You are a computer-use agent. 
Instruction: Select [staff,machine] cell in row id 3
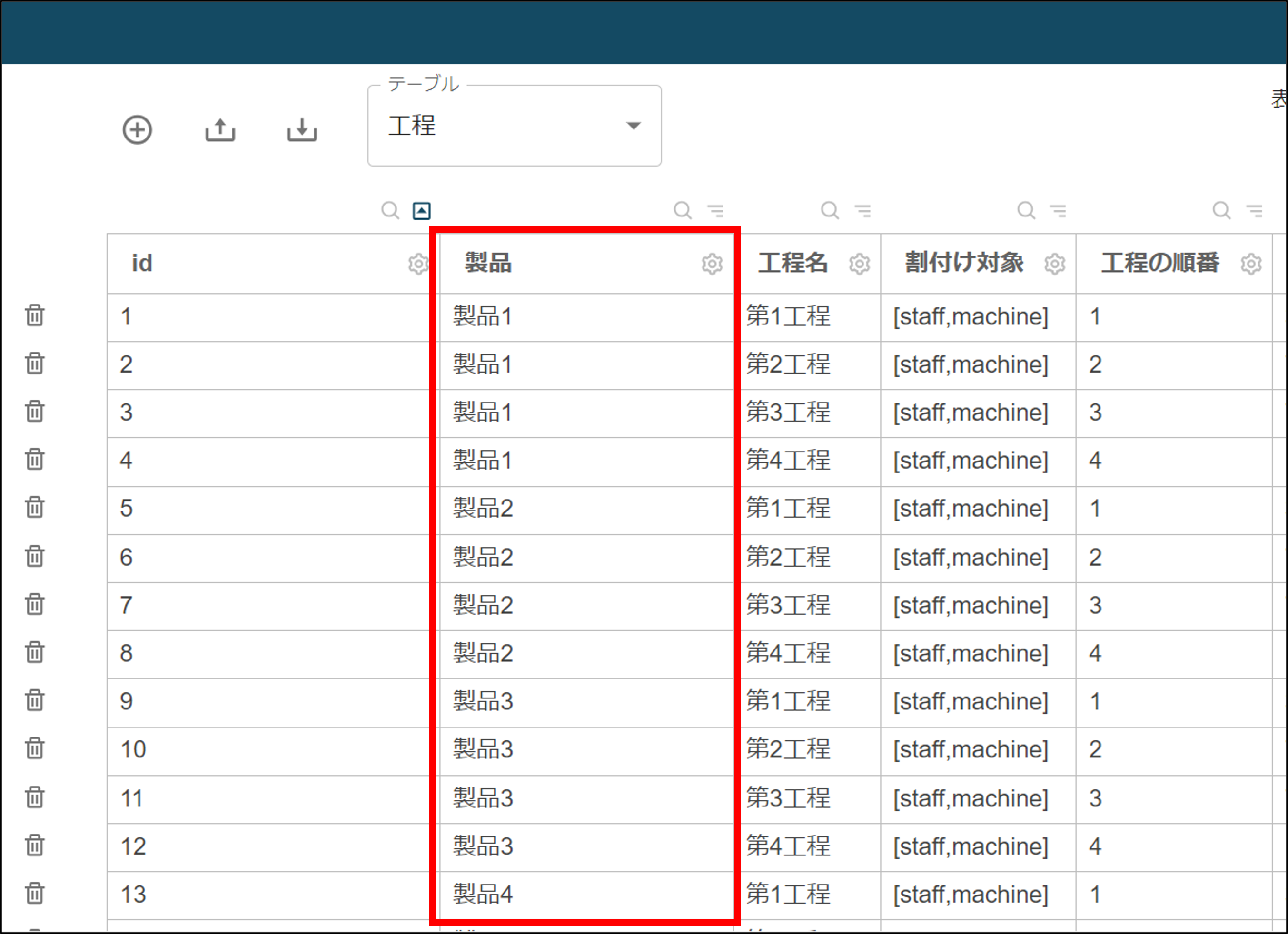(979, 413)
